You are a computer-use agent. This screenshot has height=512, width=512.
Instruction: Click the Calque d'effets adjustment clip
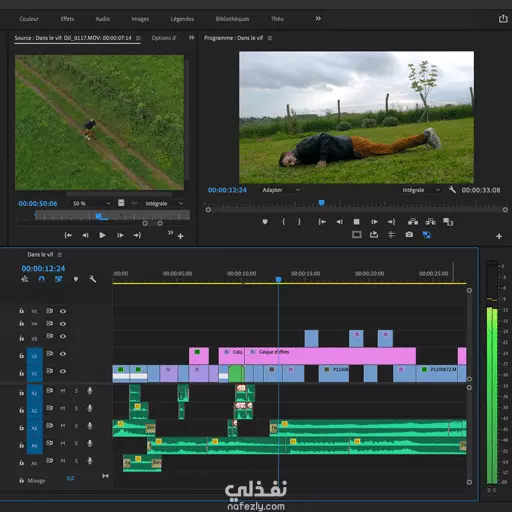click(330, 356)
